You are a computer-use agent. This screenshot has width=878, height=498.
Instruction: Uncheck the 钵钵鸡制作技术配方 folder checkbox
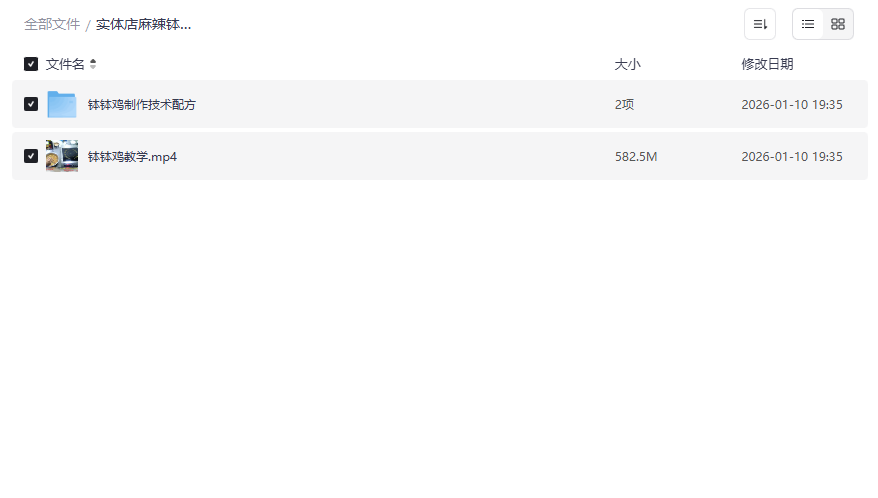(31, 104)
